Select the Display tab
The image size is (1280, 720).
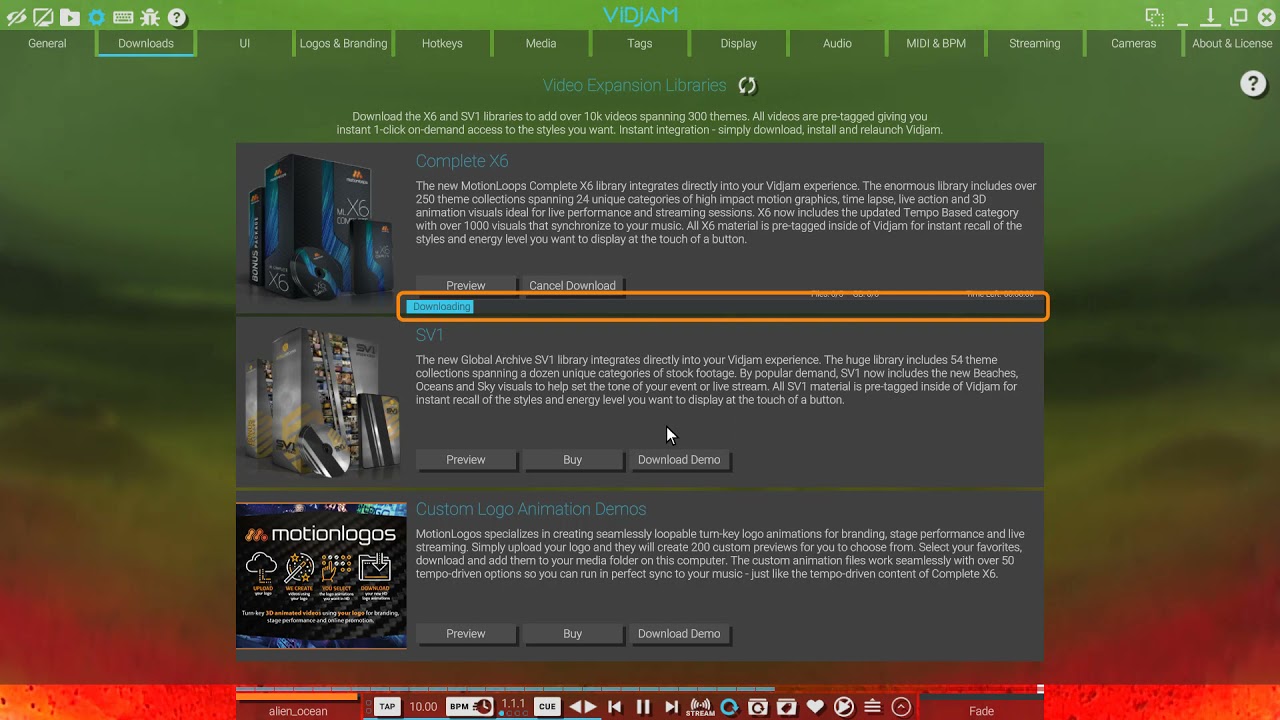[x=739, y=43]
